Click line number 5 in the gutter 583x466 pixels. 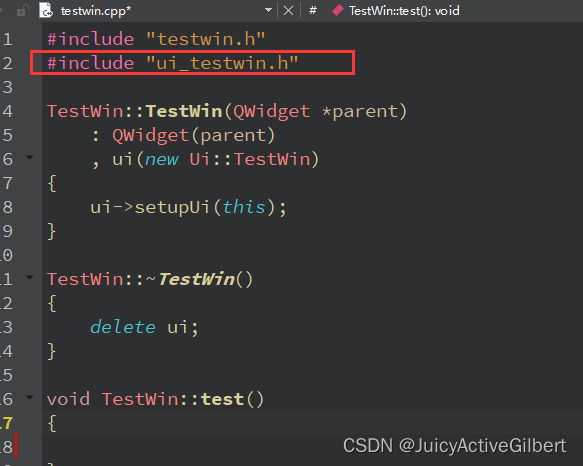pos(7,135)
